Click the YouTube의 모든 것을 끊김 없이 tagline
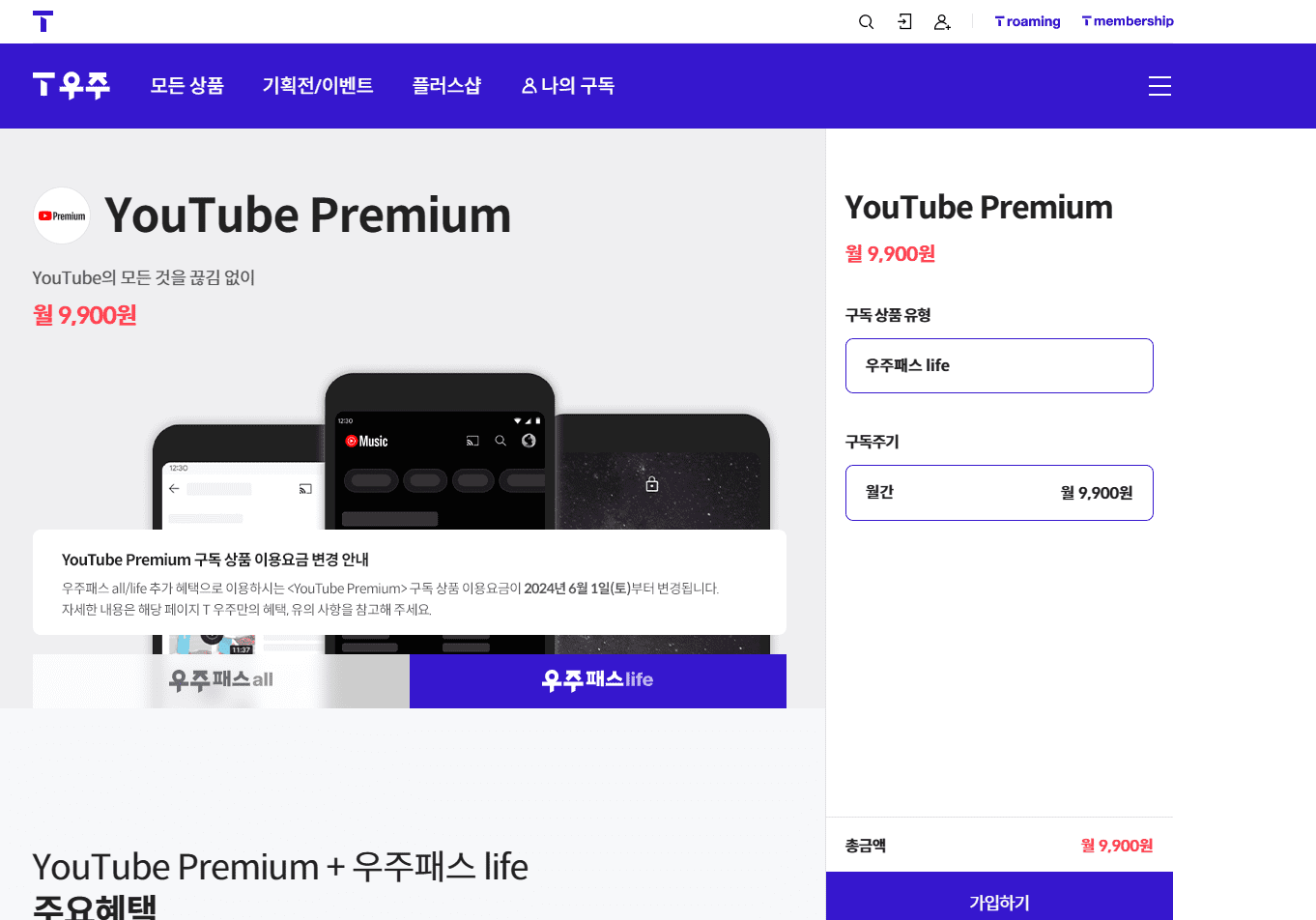The image size is (1316, 920). (x=144, y=278)
